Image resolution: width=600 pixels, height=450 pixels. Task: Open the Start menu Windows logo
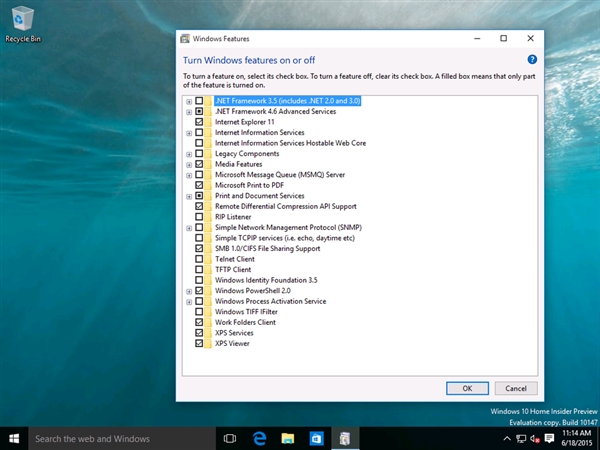pyautogui.click(x=14, y=439)
